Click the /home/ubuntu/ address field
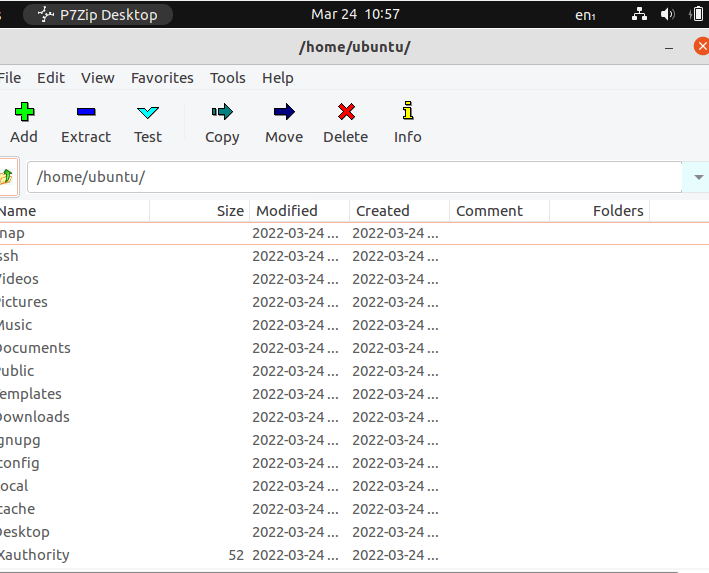The image size is (709, 573). [354, 177]
